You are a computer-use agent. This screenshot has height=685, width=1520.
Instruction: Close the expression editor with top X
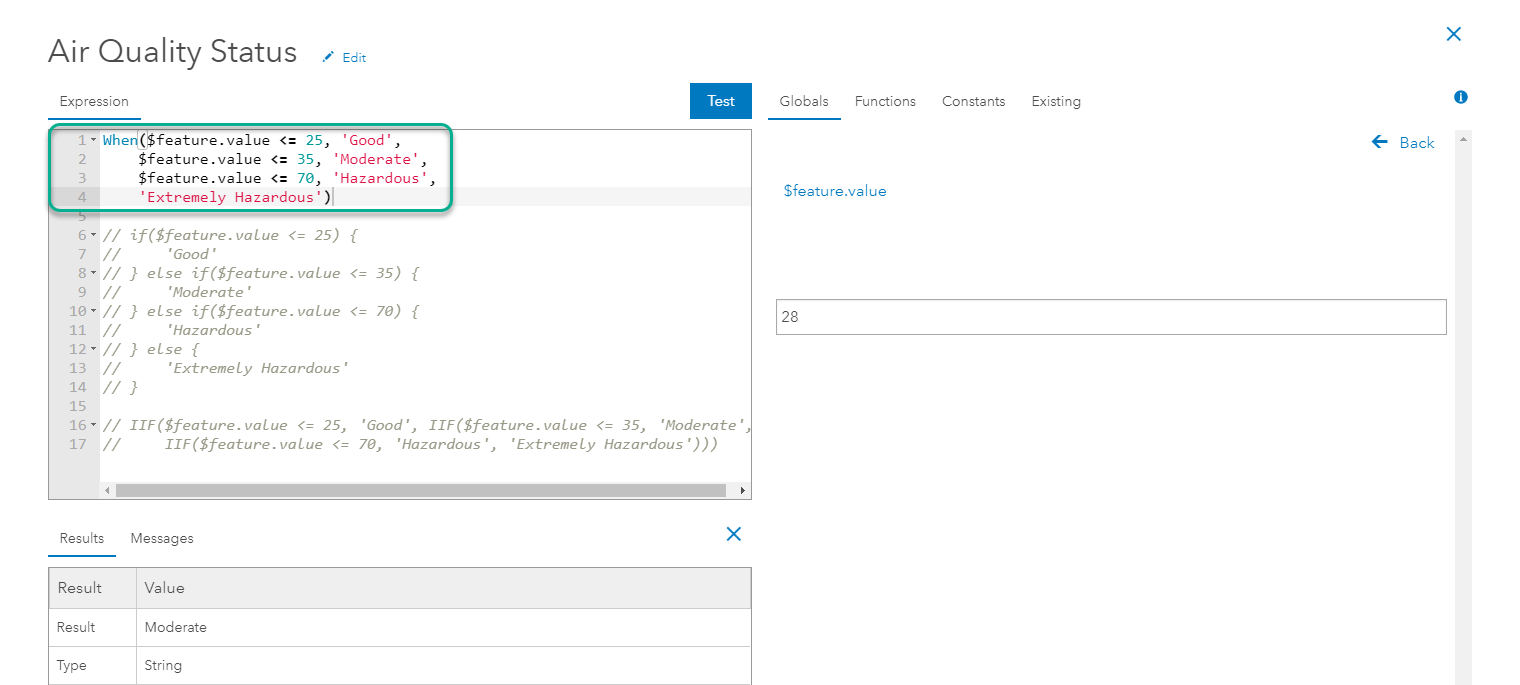tap(1454, 34)
